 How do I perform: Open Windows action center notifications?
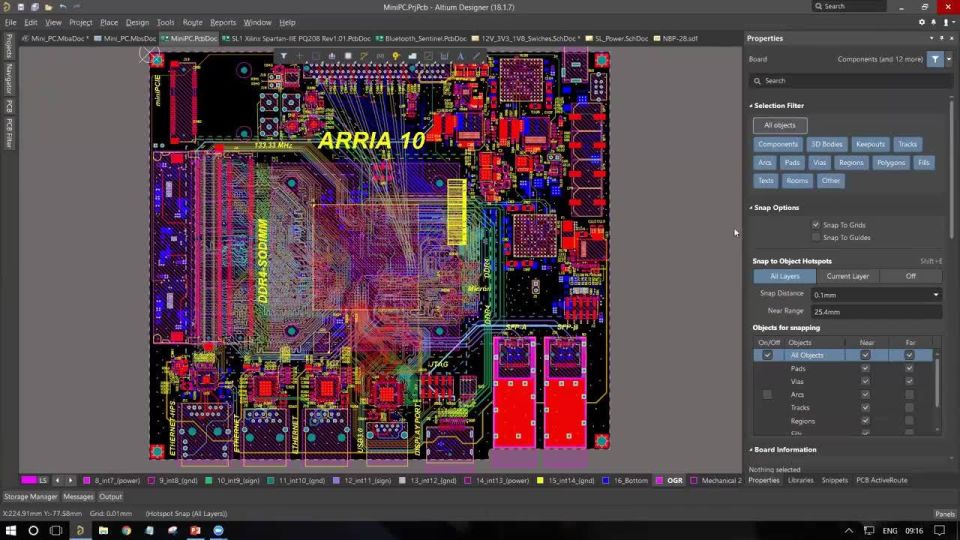[940, 530]
